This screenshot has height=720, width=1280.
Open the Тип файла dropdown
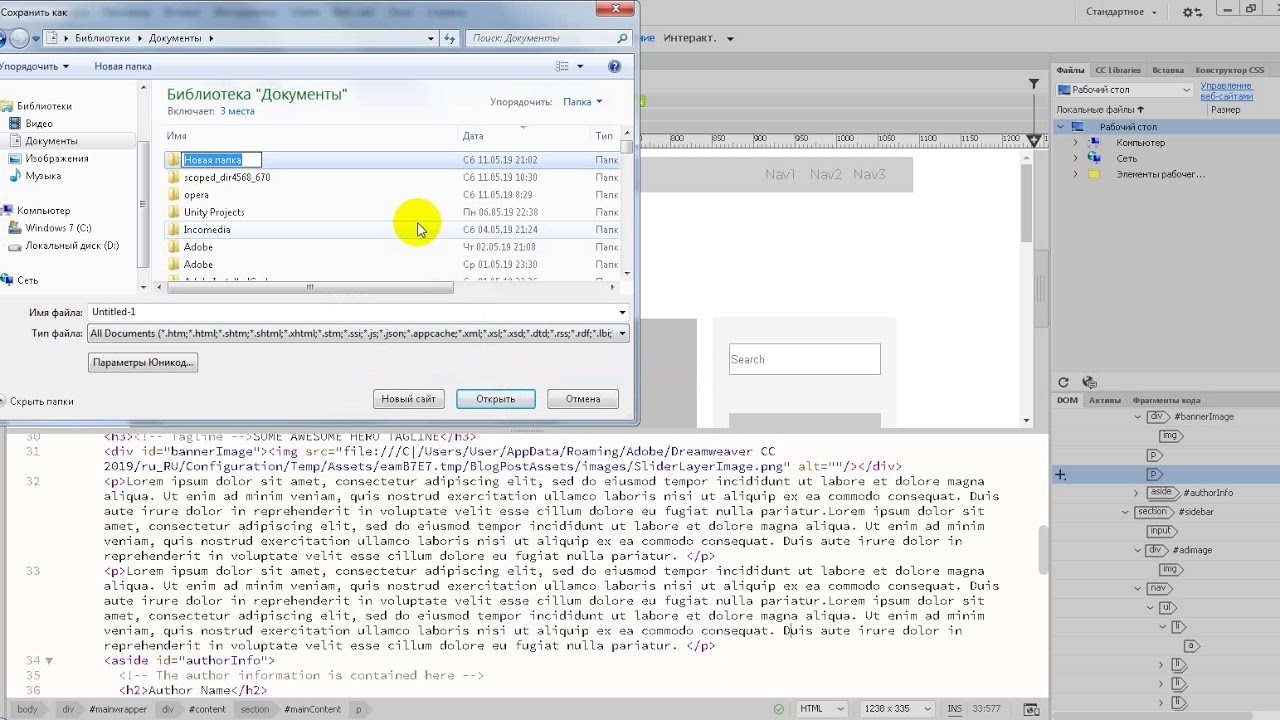(358, 333)
